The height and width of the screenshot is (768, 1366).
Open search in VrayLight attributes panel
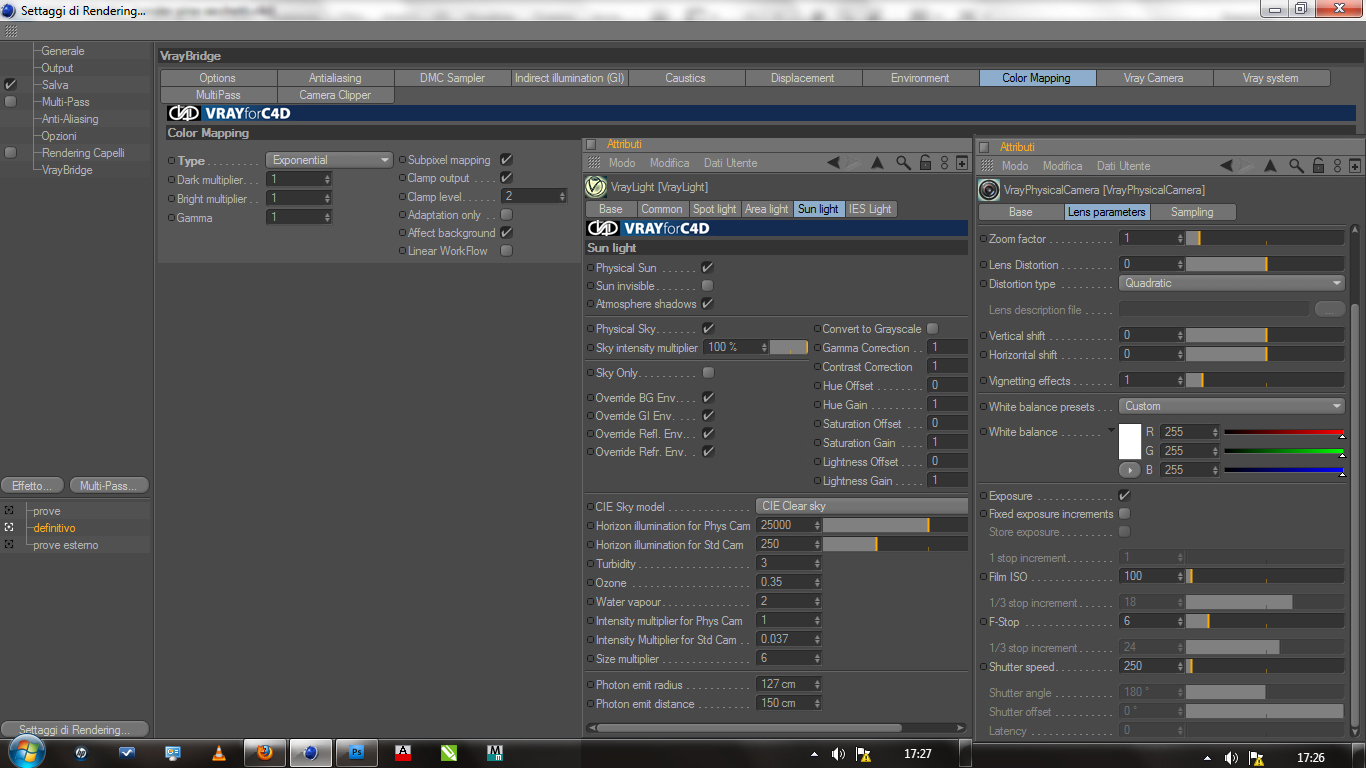click(x=903, y=163)
